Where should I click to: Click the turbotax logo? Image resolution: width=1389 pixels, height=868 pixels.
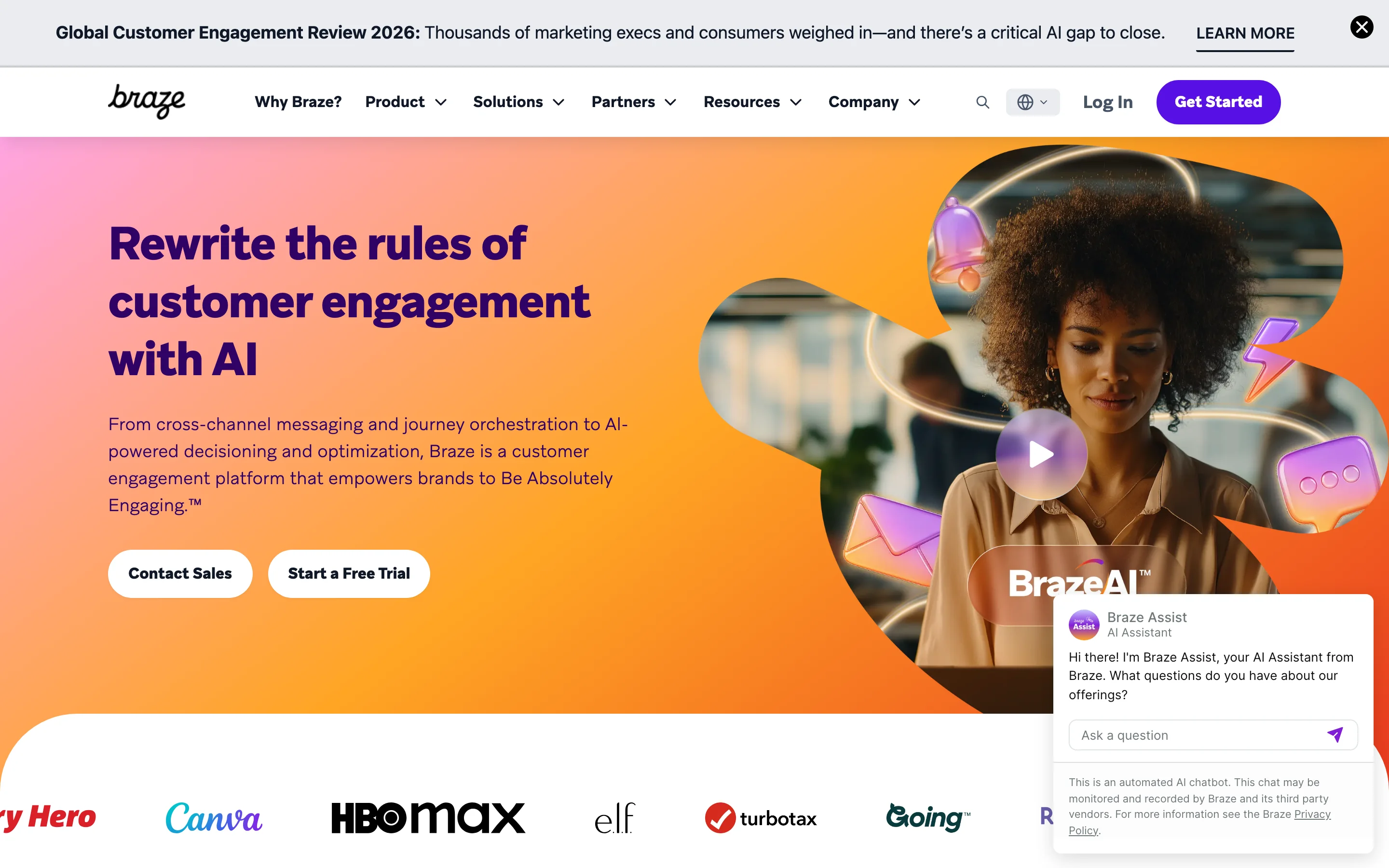[761, 818]
